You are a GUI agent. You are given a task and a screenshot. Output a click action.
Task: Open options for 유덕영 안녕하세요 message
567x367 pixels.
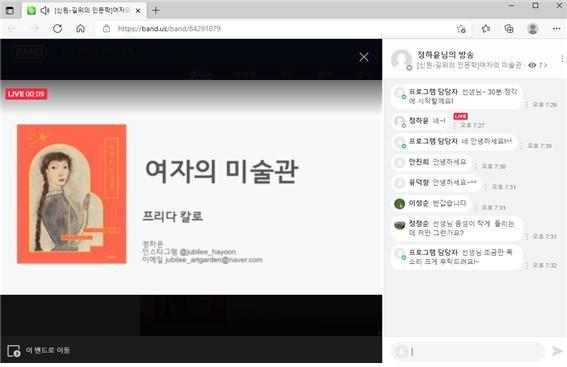(x=485, y=187)
